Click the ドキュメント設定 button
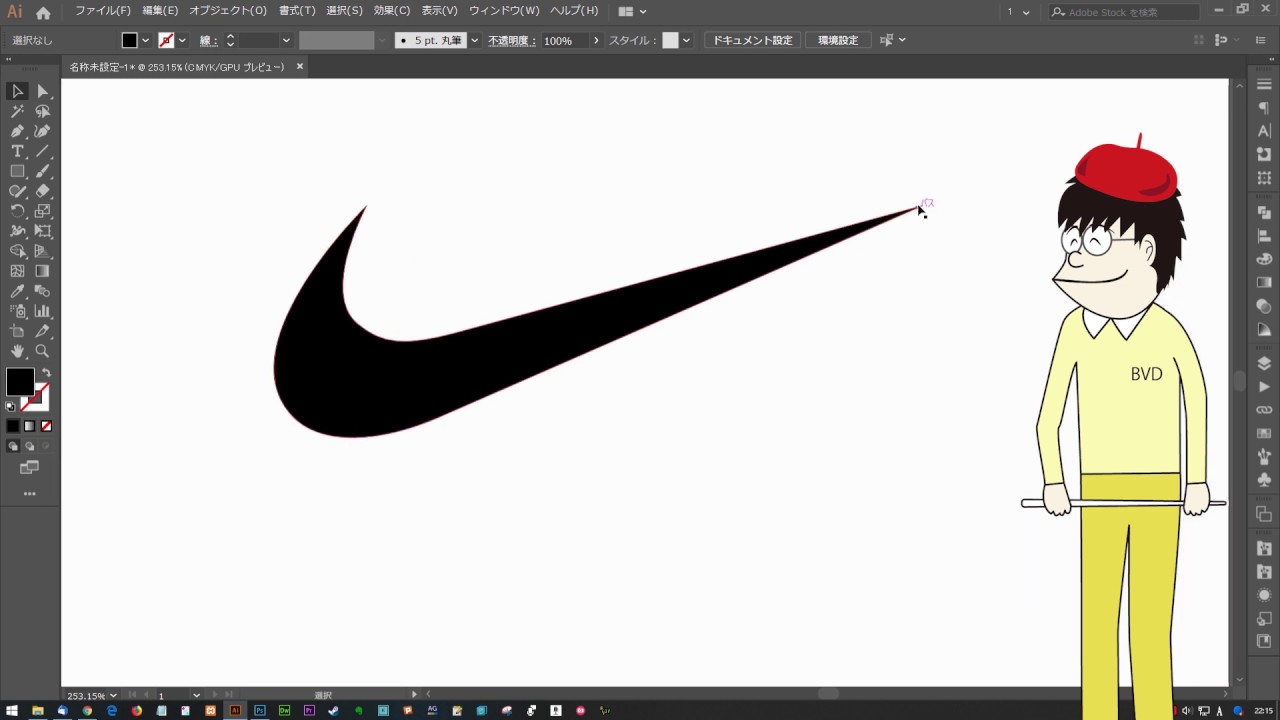Screen dimensions: 1280x720 [752, 40]
